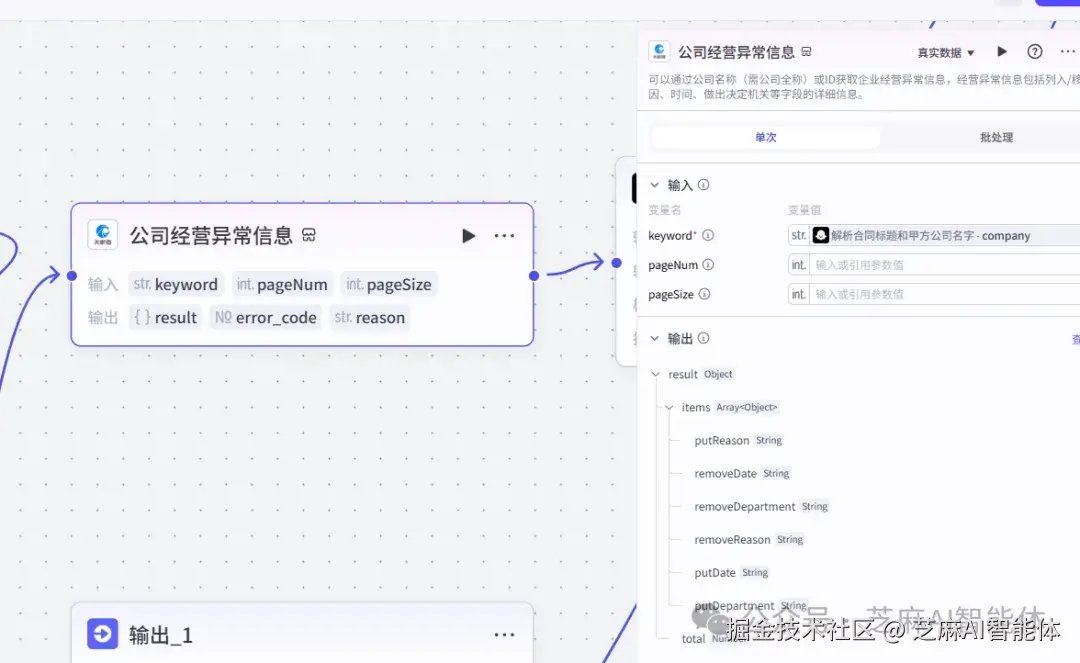
Task: Open the panel's more options ellipsis menu
Action: [x=1068, y=51]
